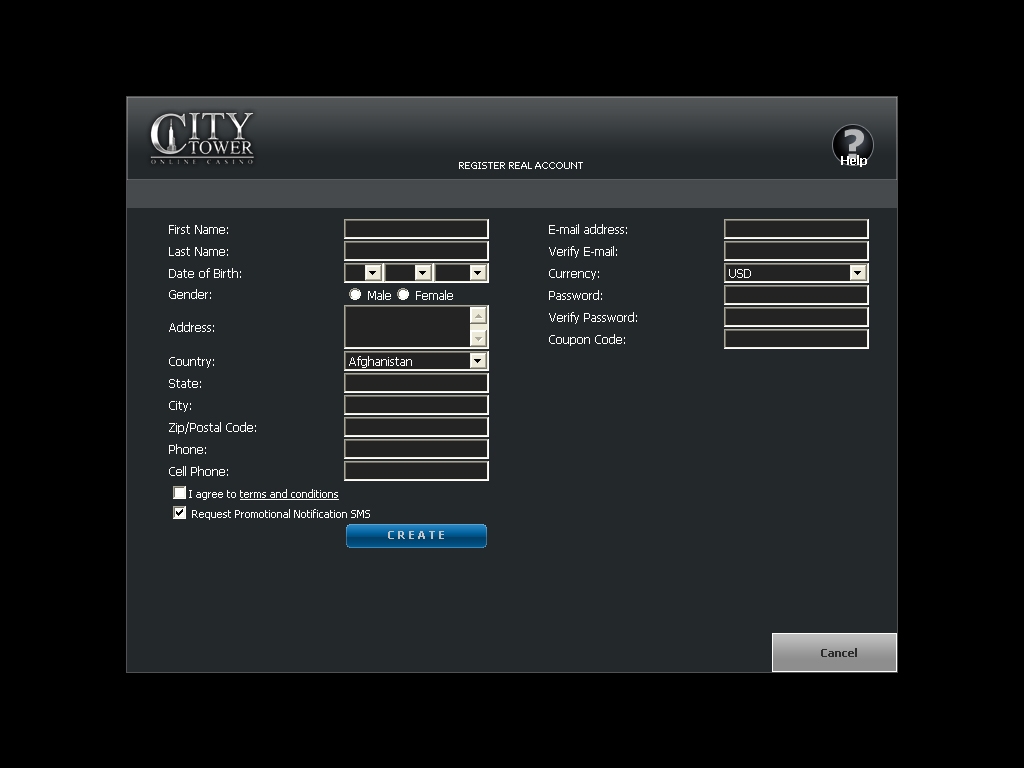1024x768 pixels.
Task: Click the Address box scroll up arrow
Action: [x=478, y=316]
